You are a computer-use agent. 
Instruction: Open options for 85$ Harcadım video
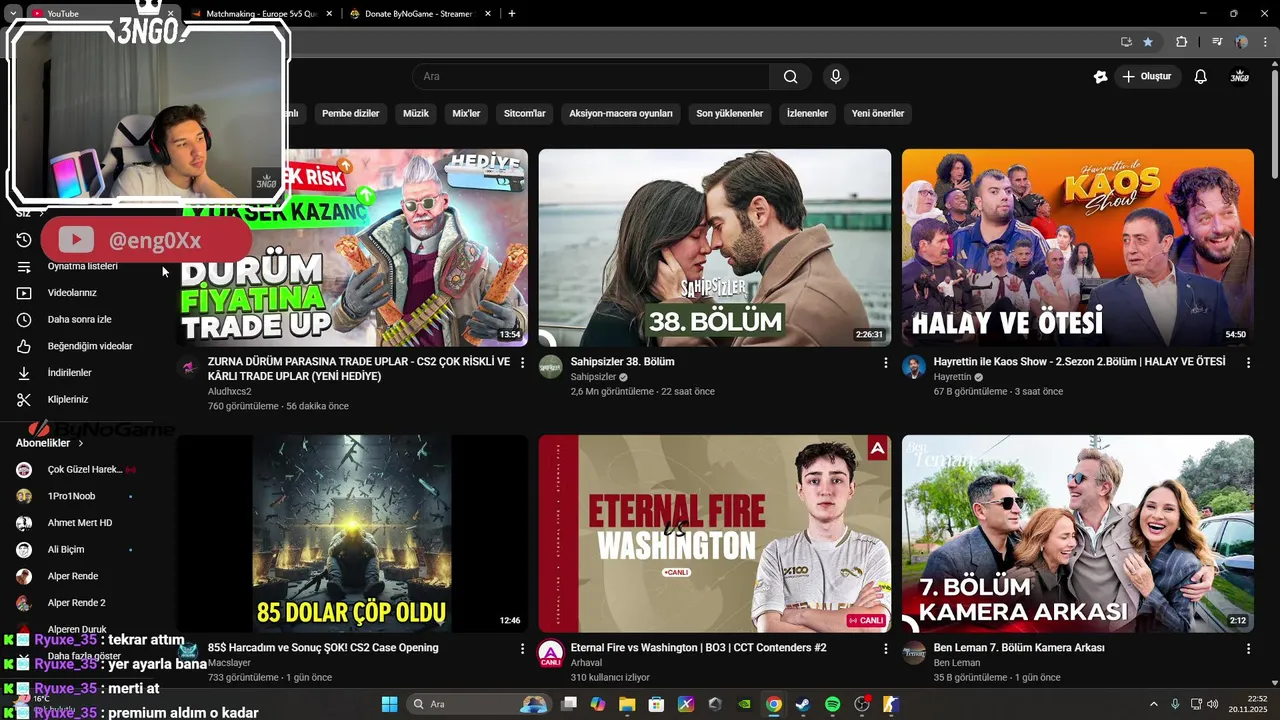pyautogui.click(x=522, y=649)
